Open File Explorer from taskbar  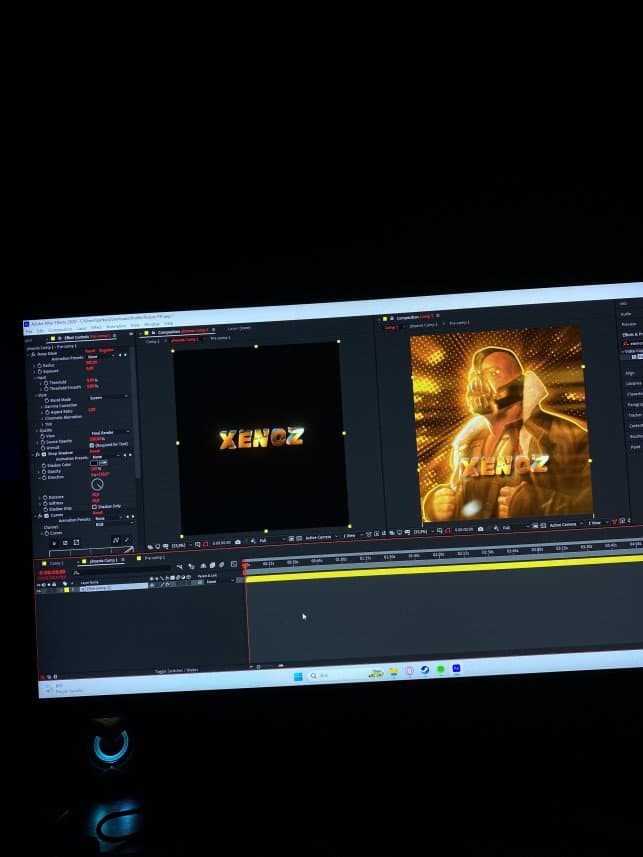[393, 672]
